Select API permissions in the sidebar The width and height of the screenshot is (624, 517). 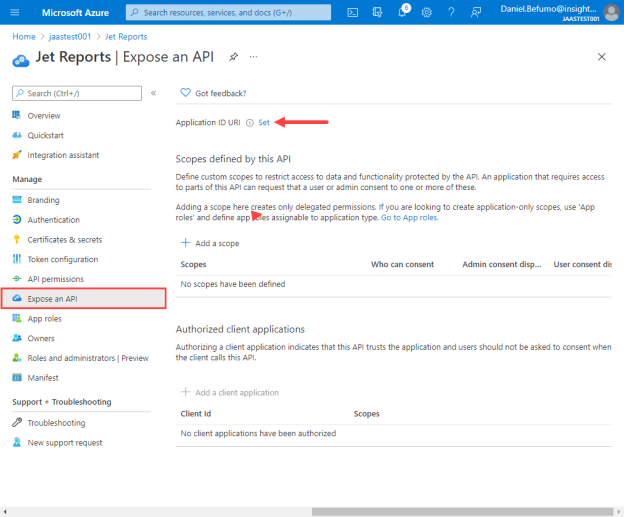[x=55, y=279]
